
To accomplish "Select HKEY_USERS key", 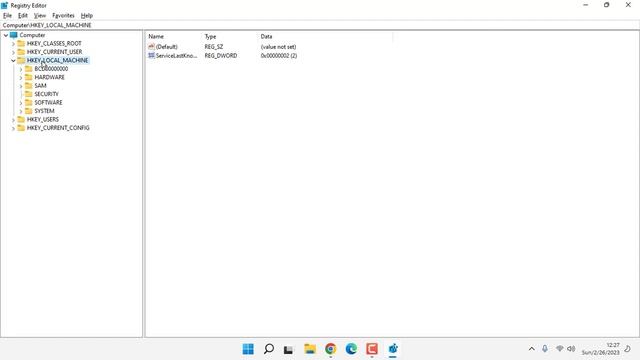I will click(42, 120).
